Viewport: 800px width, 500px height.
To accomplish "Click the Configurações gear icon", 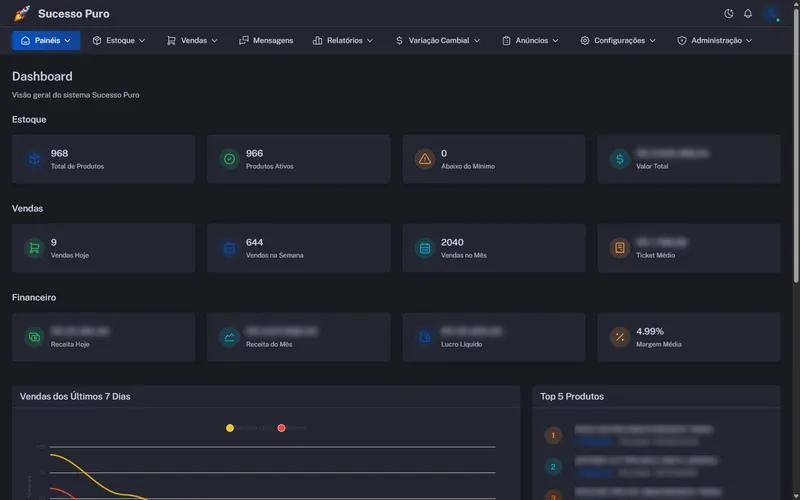I will 585,40.
